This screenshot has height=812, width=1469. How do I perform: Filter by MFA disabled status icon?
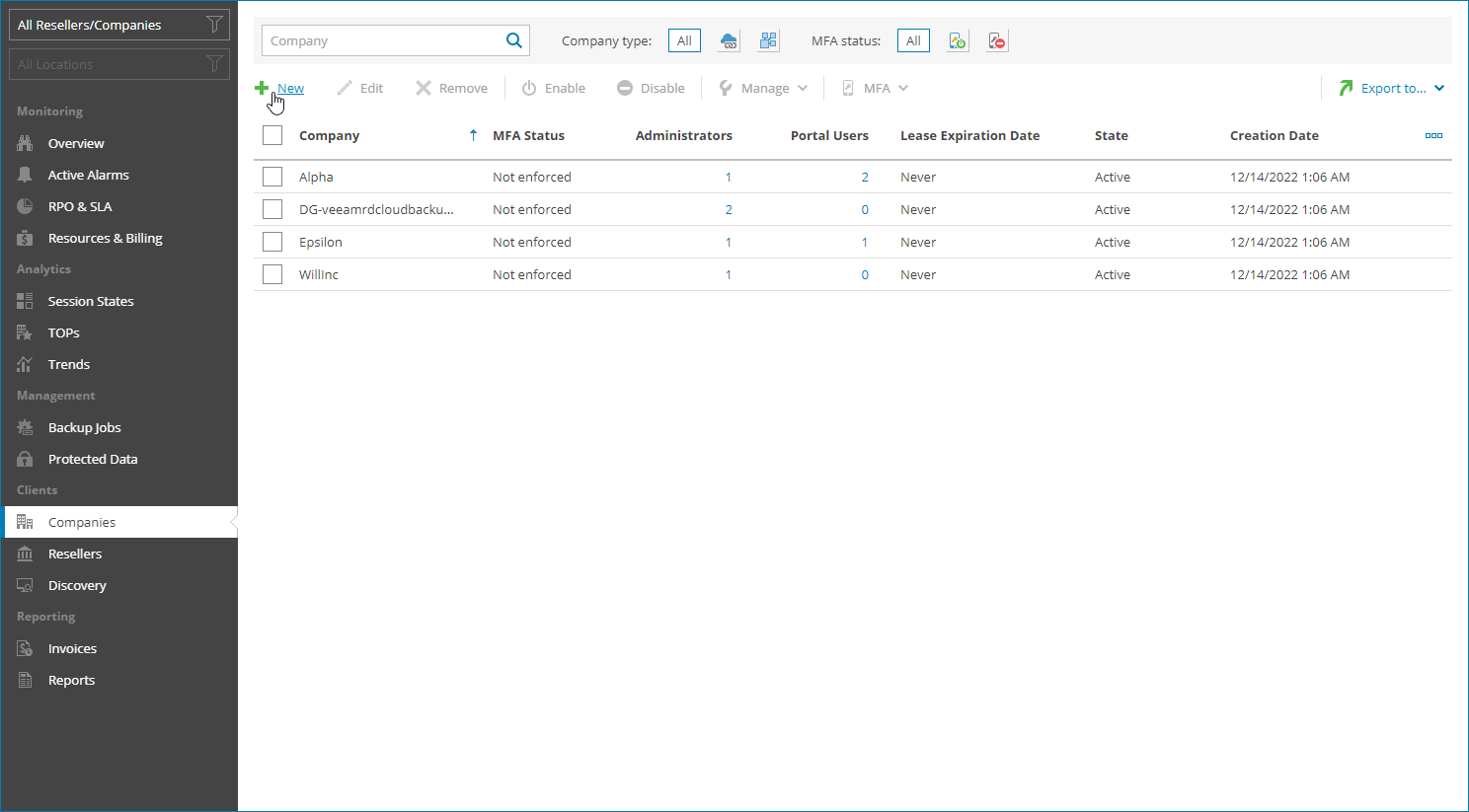tap(997, 40)
